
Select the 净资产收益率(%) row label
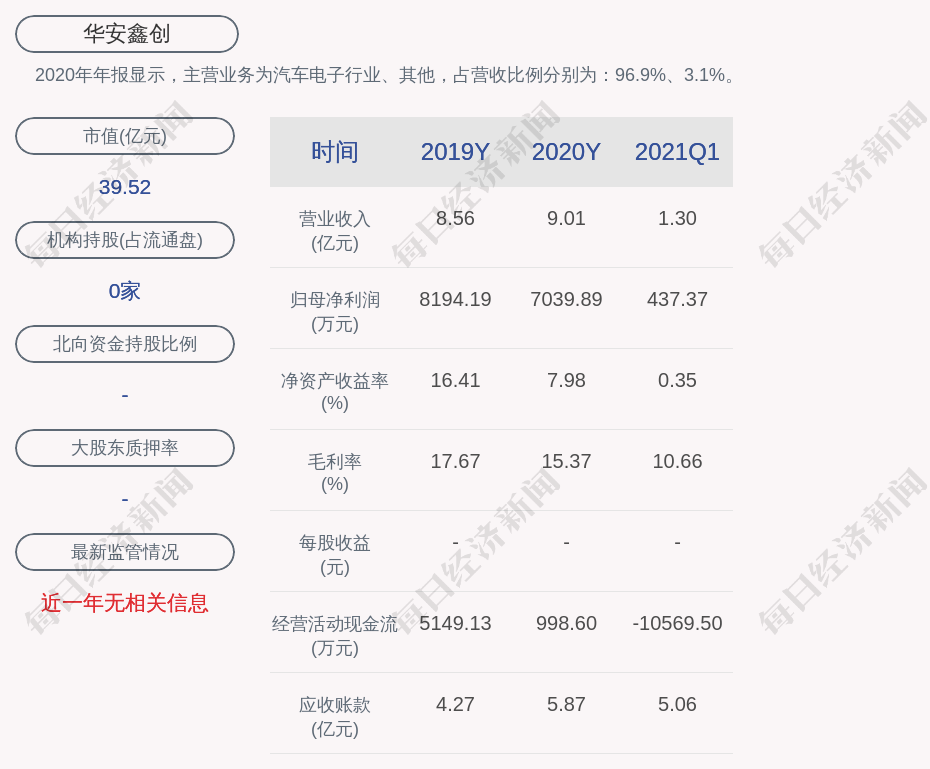coord(335,392)
